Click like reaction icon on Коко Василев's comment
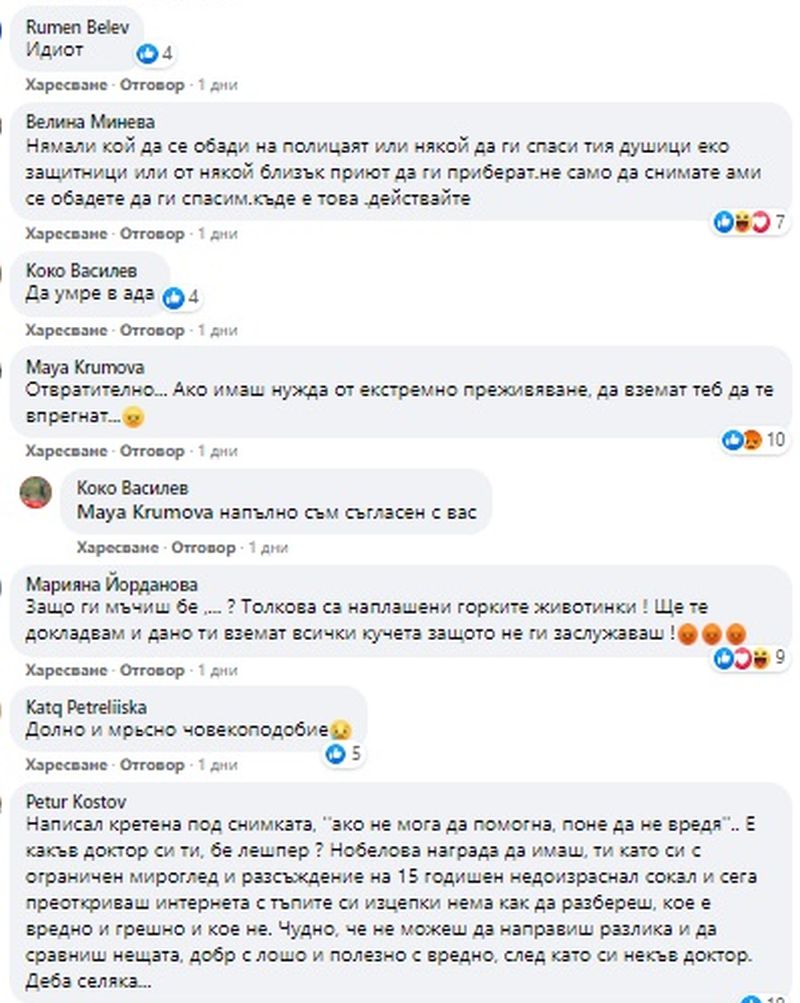 click(173, 297)
